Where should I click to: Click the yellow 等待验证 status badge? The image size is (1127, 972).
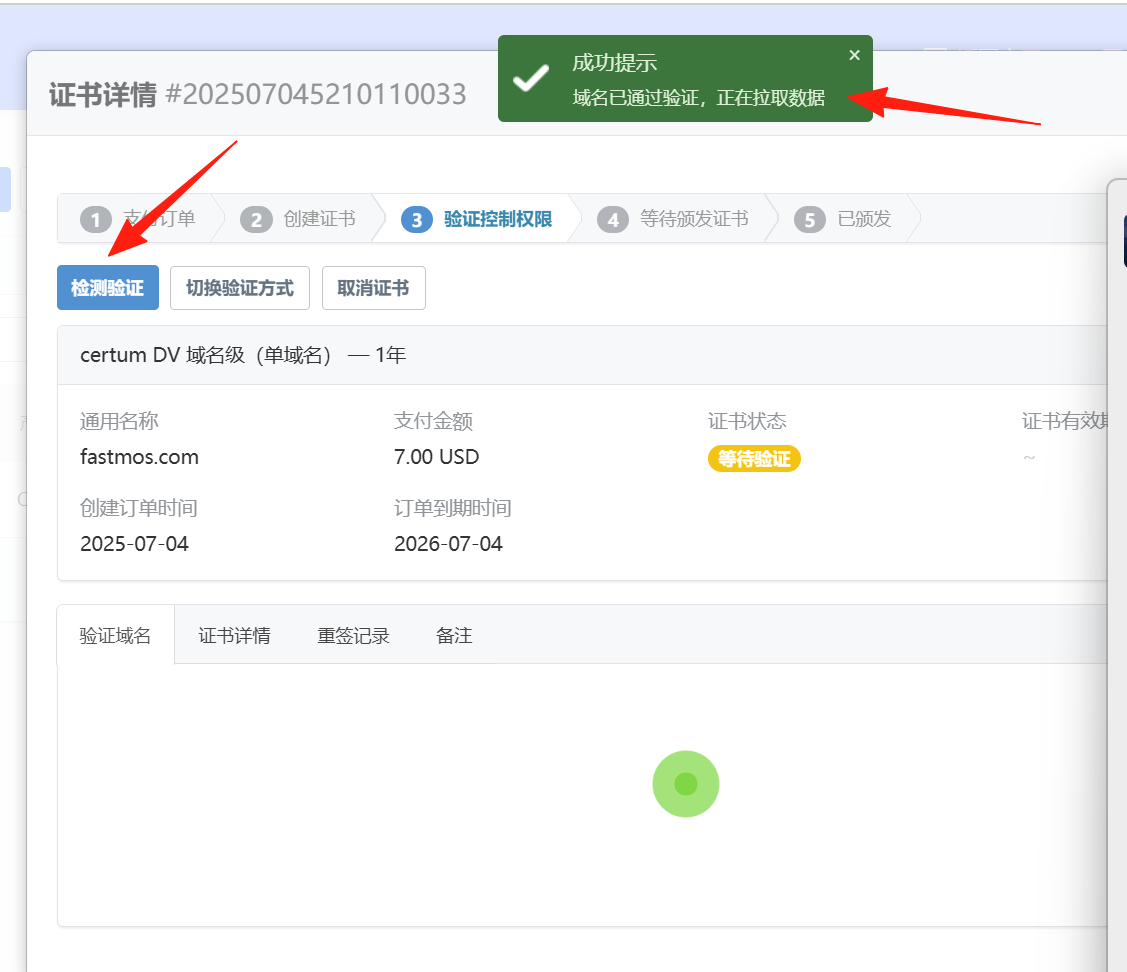click(x=754, y=459)
